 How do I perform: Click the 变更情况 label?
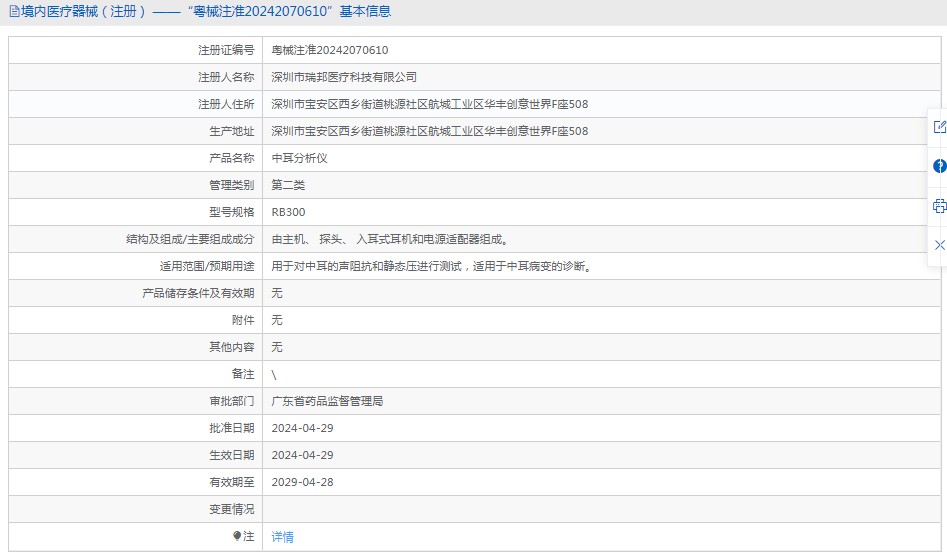(x=231, y=509)
